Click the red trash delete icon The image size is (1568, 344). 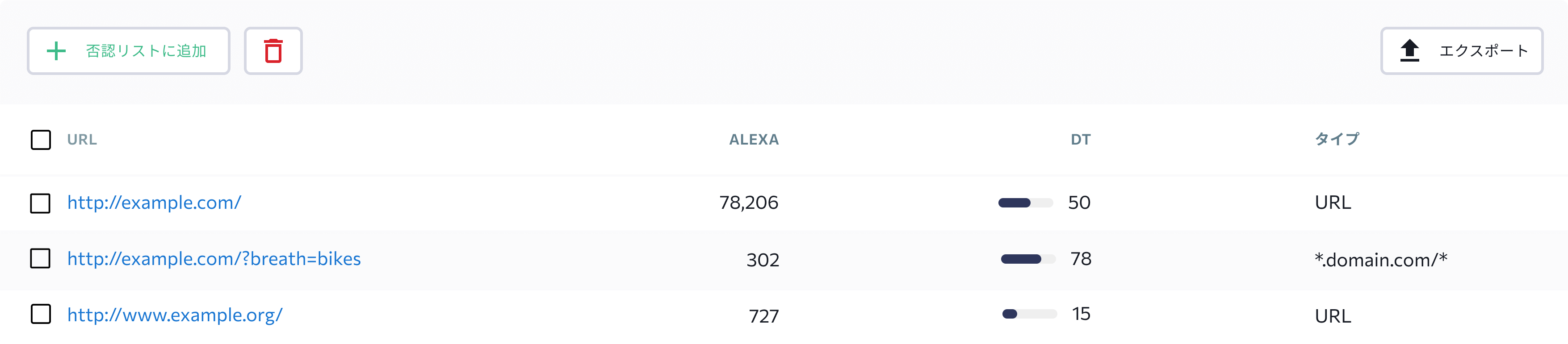pyautogui.click(x=273, y=51)
